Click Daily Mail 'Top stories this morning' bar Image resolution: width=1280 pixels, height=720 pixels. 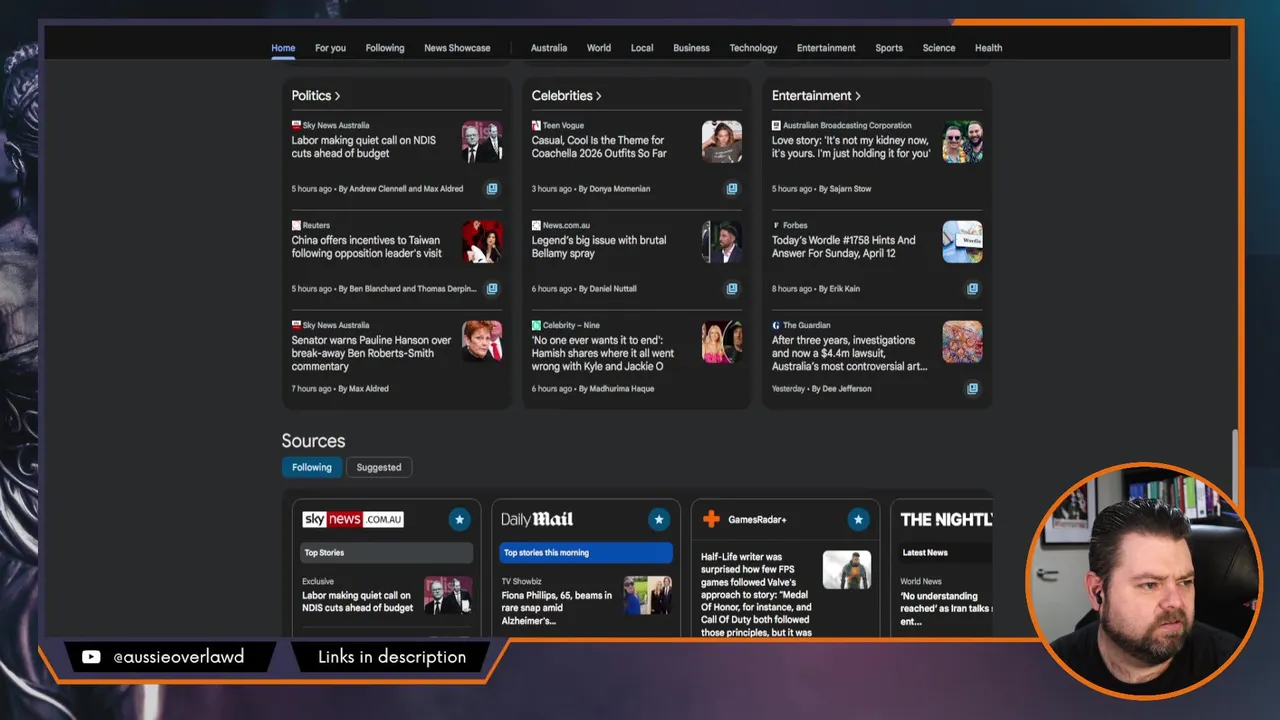586,552
